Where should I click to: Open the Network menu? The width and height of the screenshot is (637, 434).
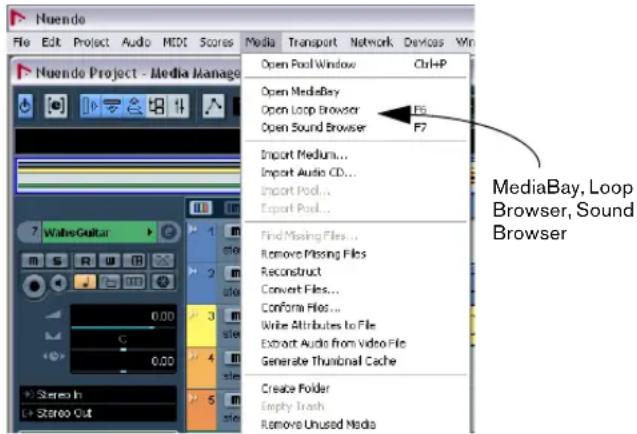pos(372,42)
